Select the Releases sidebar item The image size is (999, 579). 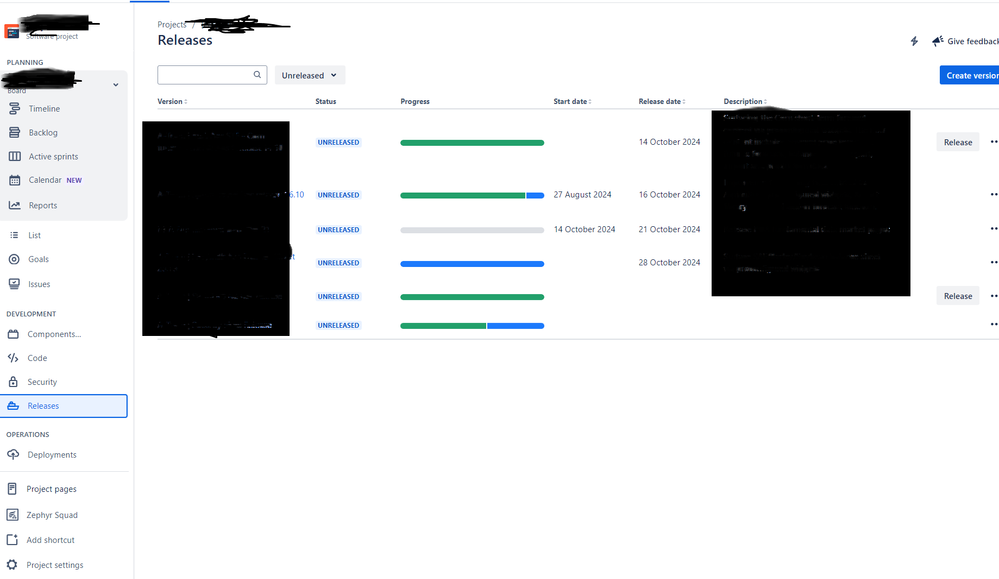click(64, 406)
